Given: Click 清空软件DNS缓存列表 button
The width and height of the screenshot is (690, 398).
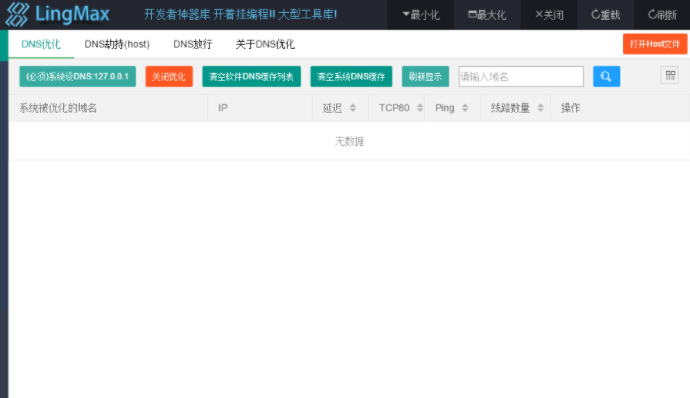Looking at the screenshot, I should (x=251, y=77).
